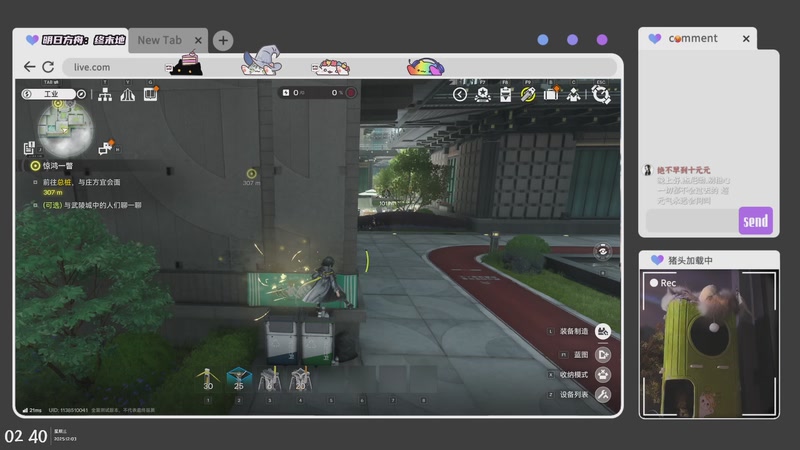Screen dimensions: 800x450
Task: Open the tech tree hierarchy icon
Action: click(x=105, y=94)
